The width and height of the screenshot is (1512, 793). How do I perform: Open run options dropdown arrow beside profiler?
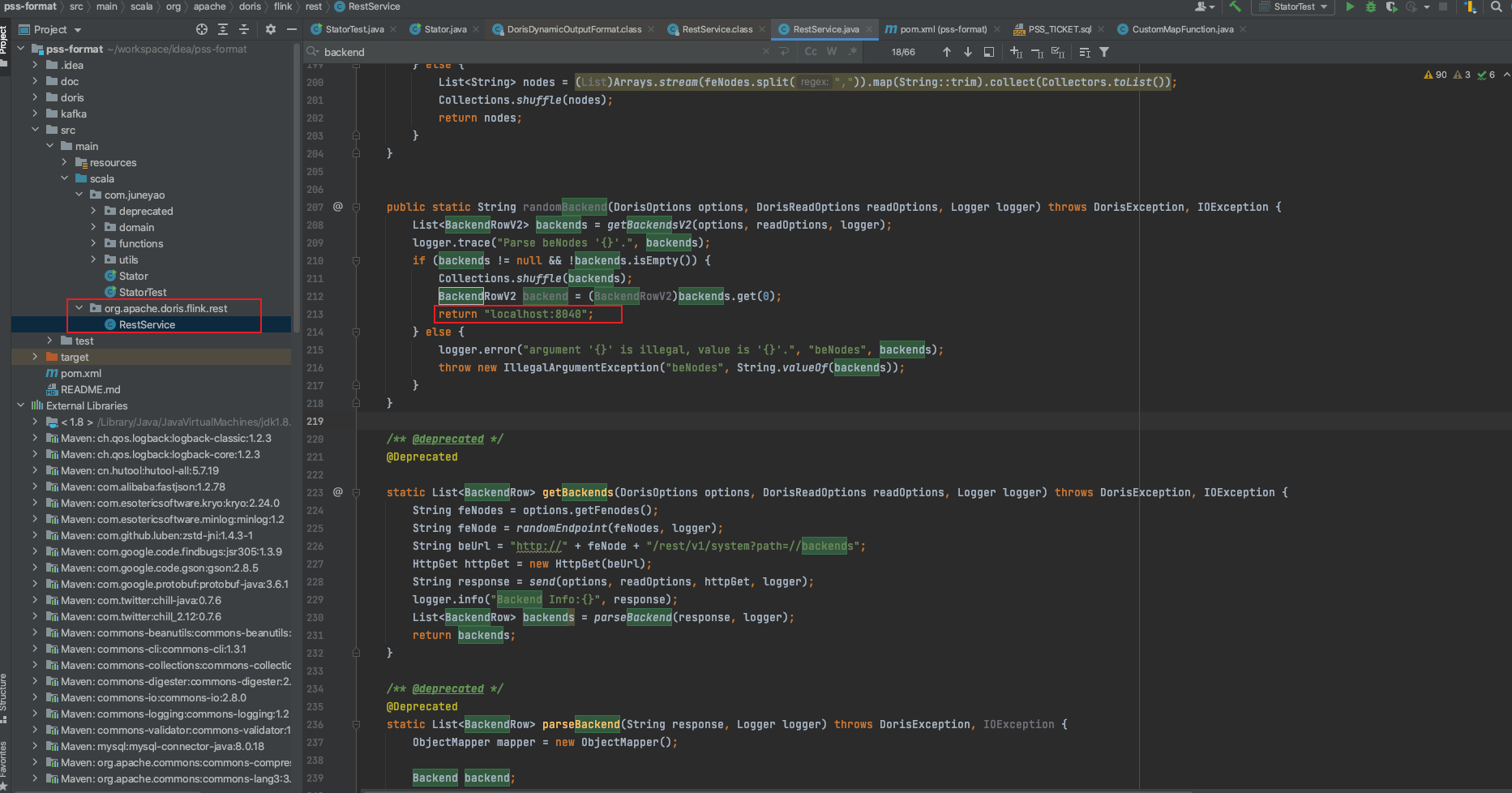pyautogui.click(x=1427, y=6)
